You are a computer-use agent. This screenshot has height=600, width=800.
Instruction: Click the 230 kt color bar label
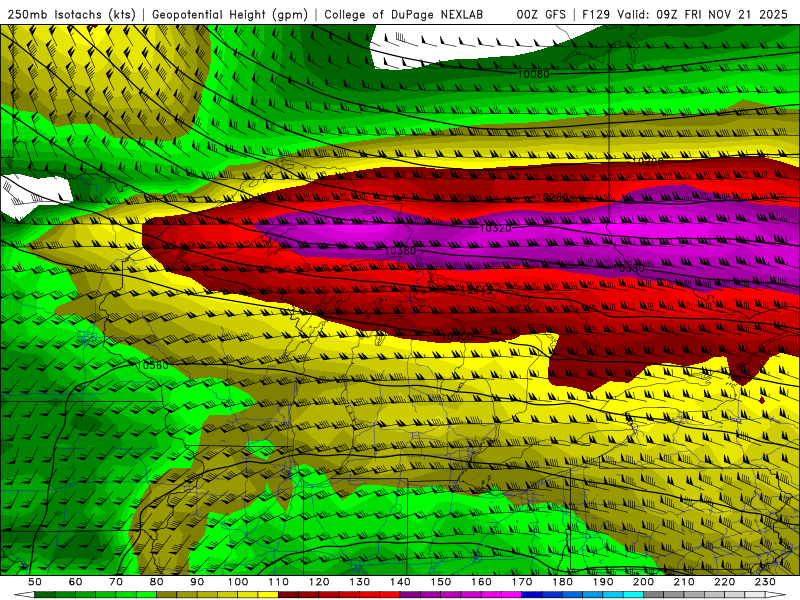[x=765, y=582]
